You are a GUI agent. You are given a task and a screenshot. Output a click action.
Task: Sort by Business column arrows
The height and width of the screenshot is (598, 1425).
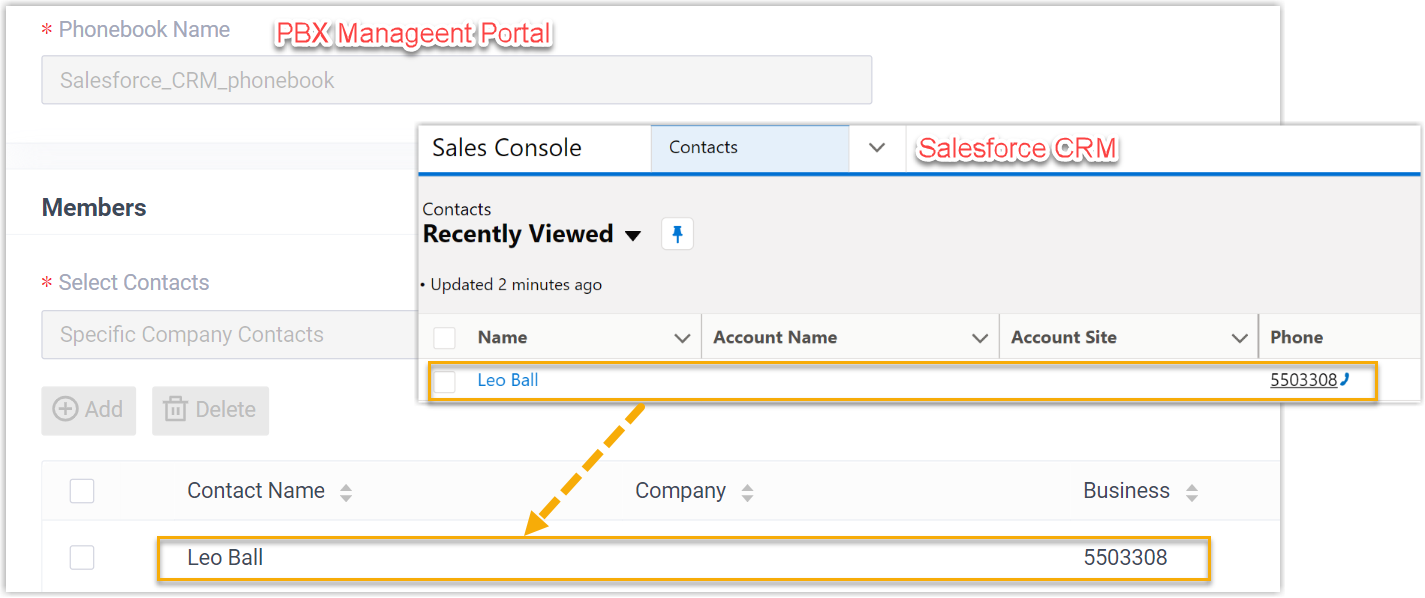[1191, 492]
